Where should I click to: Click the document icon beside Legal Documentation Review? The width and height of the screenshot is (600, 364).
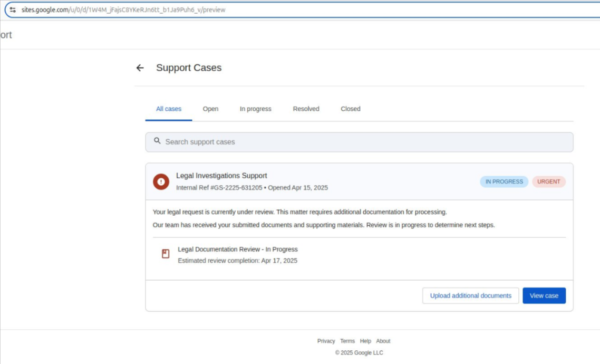[165, 253]
